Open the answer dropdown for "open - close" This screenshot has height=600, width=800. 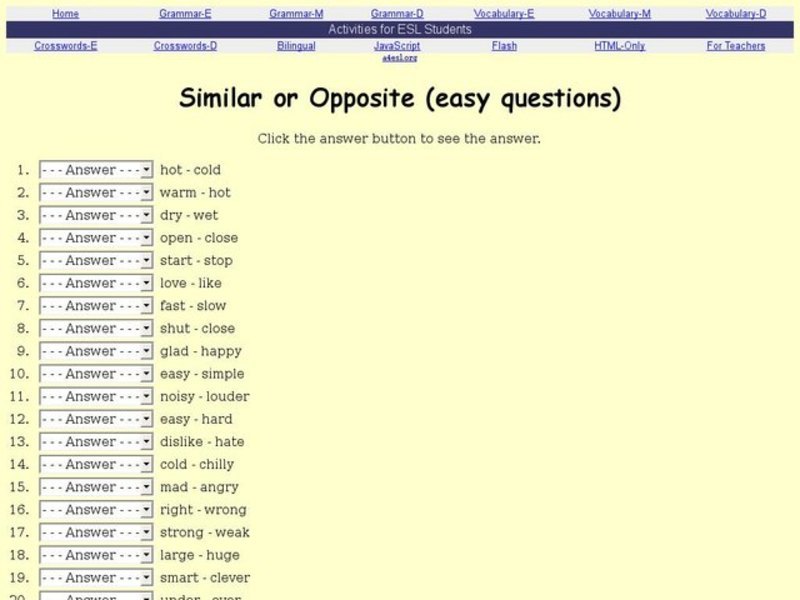point(94,237)
